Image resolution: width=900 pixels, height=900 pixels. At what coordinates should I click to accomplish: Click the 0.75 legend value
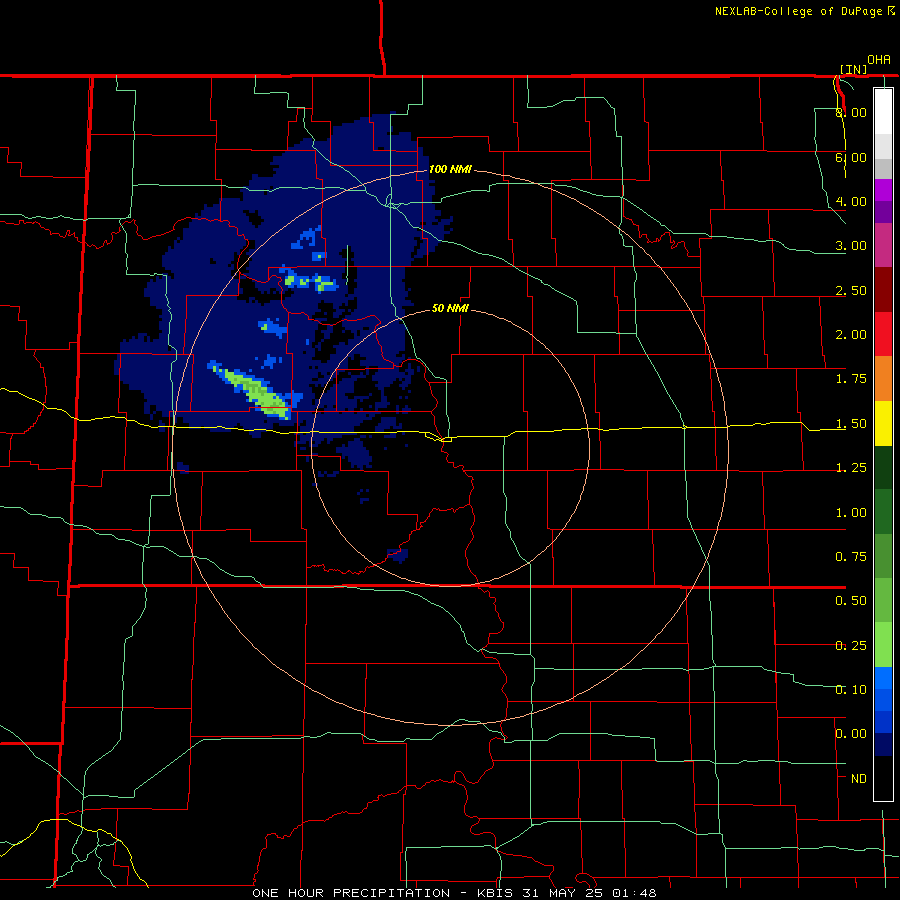(851, 557)
